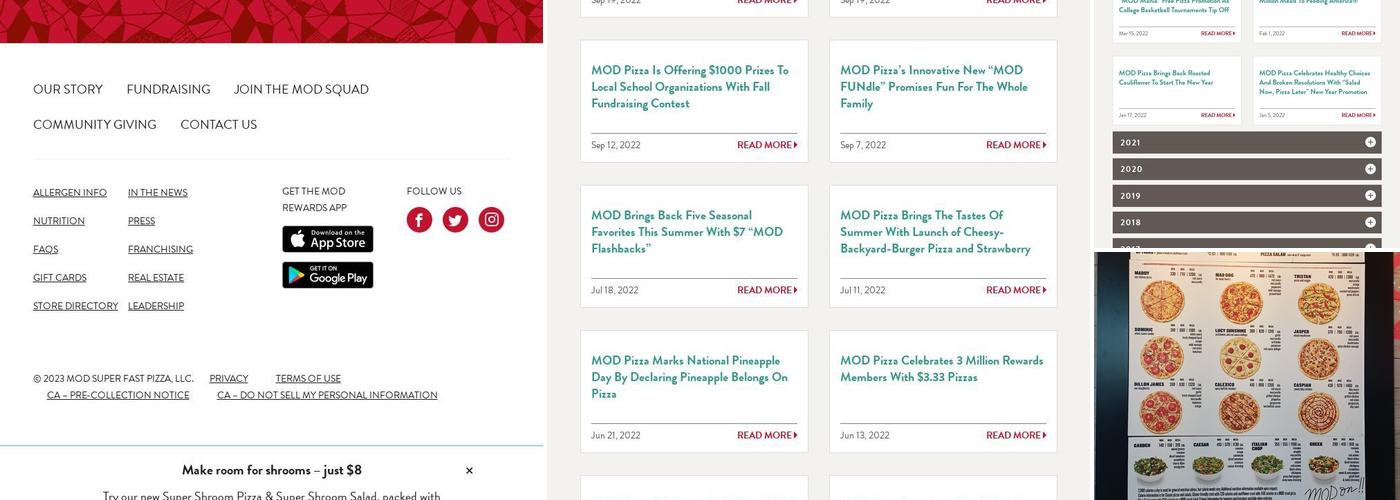Open the pizza menu board photo
This screenshot has width=1400, height=500.
pyautogui.click(x=1246, y=375)
